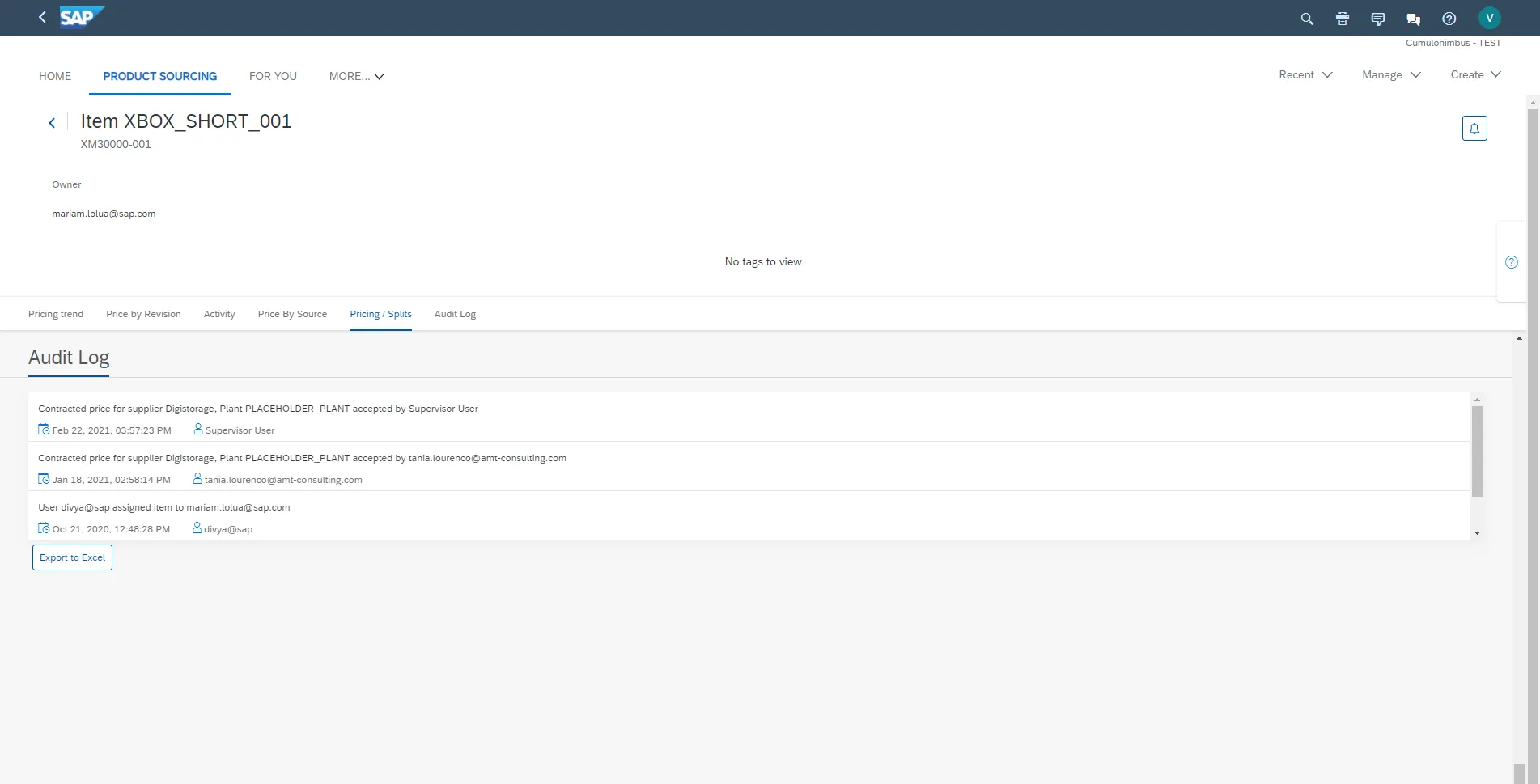
Task: Open the help question mark icon in the header
Action: tap(1449, 19)
